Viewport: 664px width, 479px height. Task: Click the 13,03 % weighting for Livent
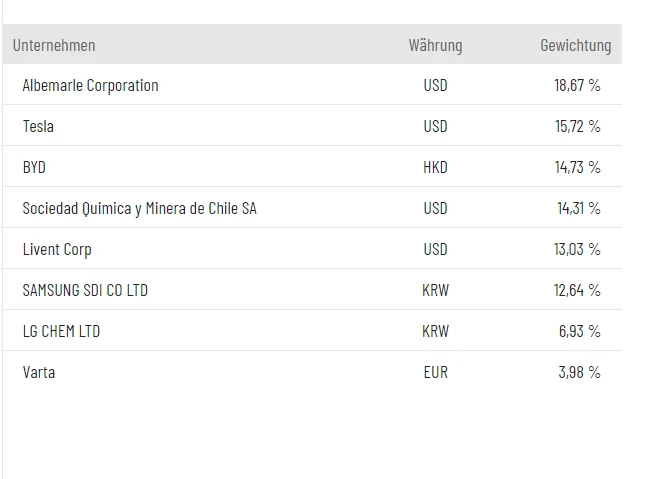pyautogui.click(x=577, y=250)
